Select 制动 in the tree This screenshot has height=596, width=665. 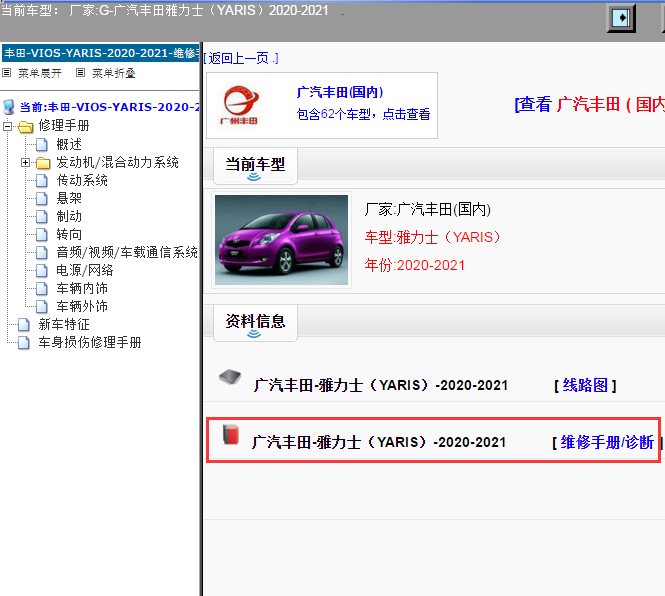click(69, 217)
